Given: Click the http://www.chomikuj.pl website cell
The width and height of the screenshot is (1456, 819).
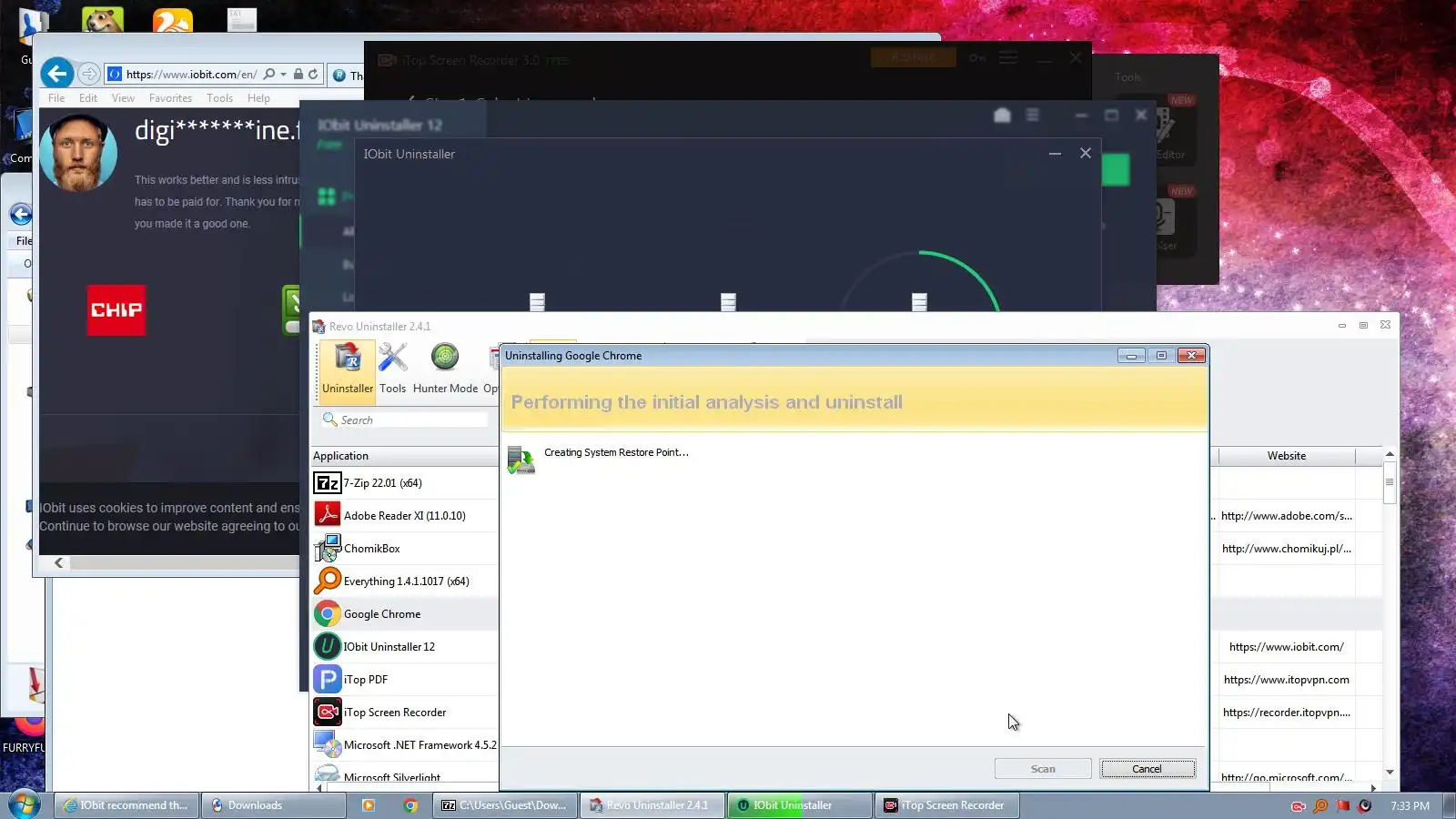Looking at the screenshot, I should coord(1287,549).
